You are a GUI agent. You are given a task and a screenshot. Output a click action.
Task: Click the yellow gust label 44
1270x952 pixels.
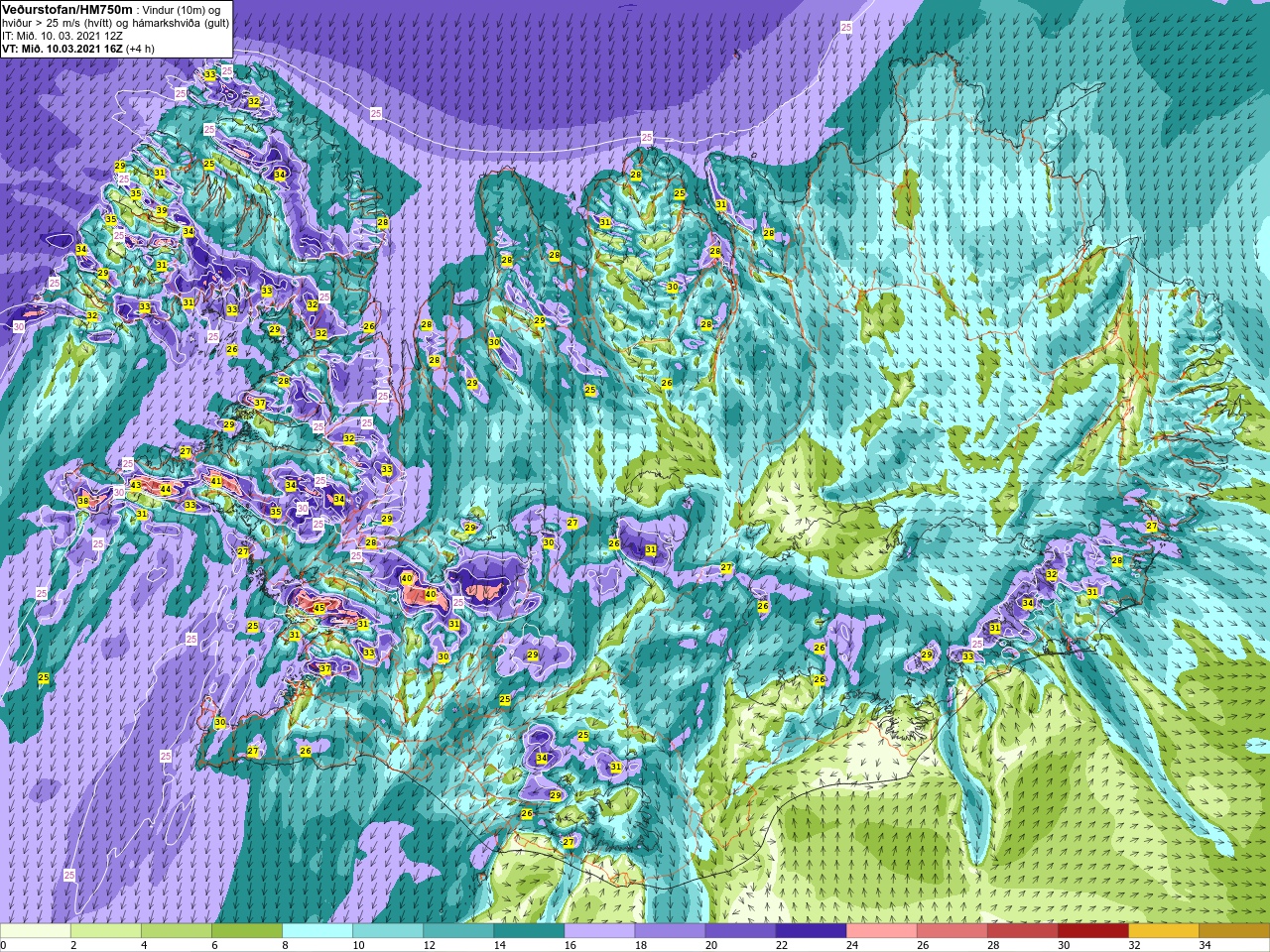click(167, 490)
